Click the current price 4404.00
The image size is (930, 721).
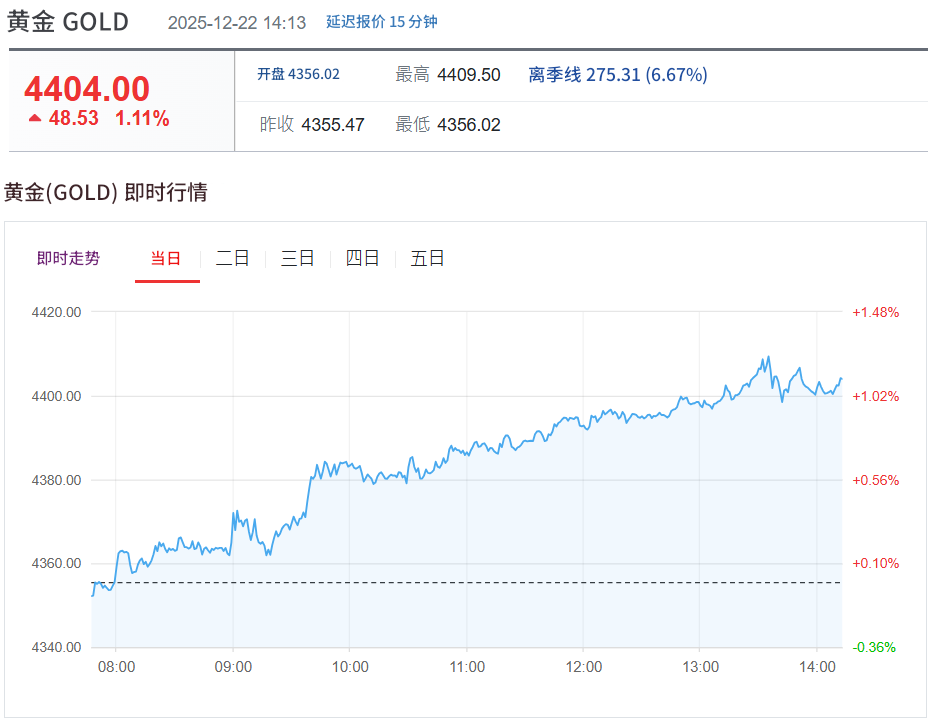[x=87, y=89]
